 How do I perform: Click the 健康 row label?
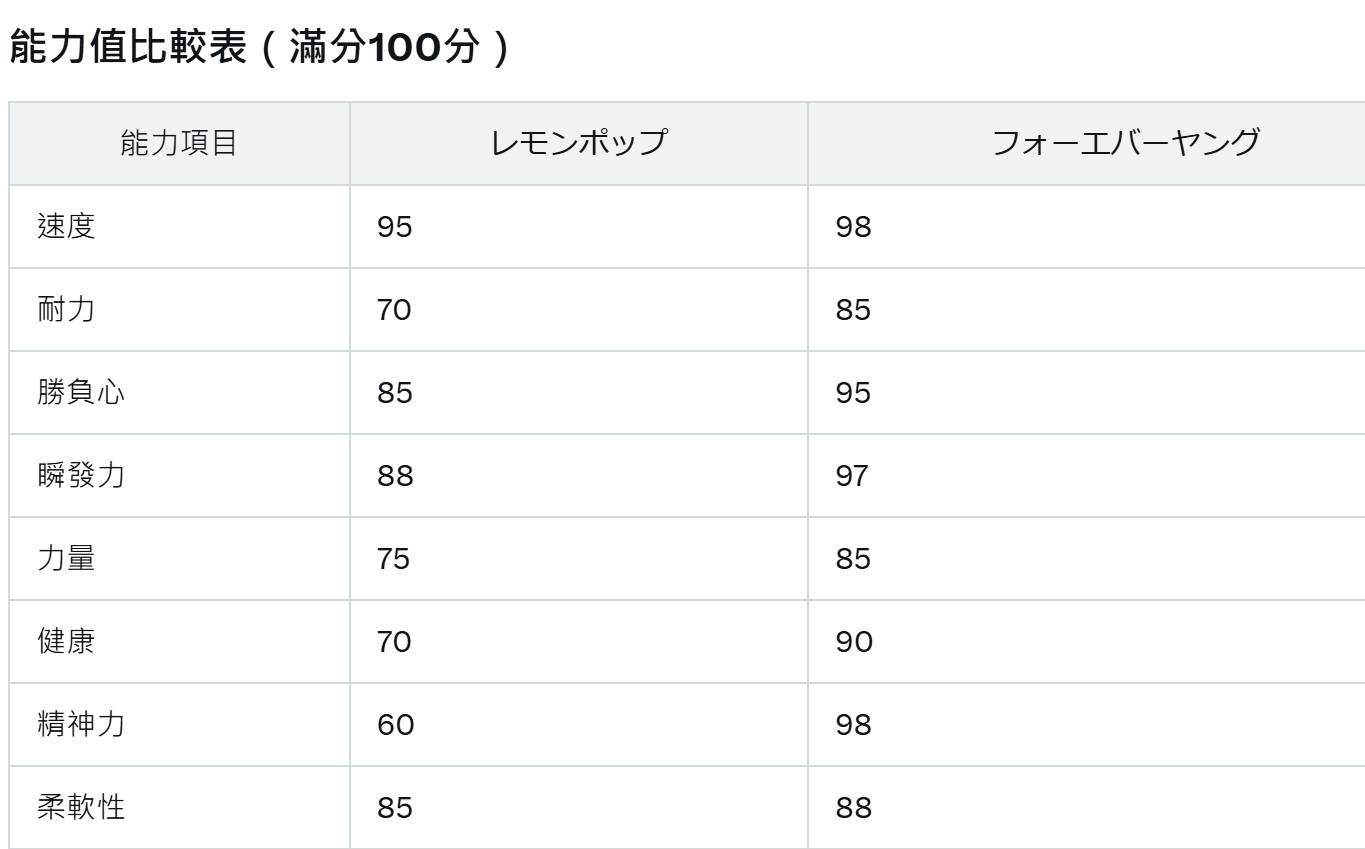[x=66, y=641]
